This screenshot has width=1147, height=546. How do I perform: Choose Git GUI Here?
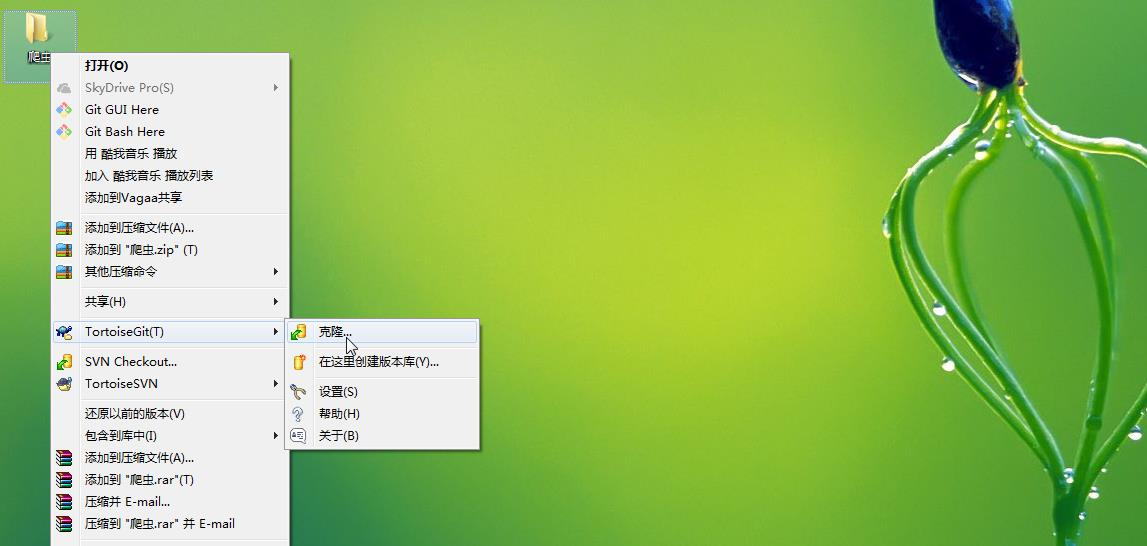[x=170, y=110]
